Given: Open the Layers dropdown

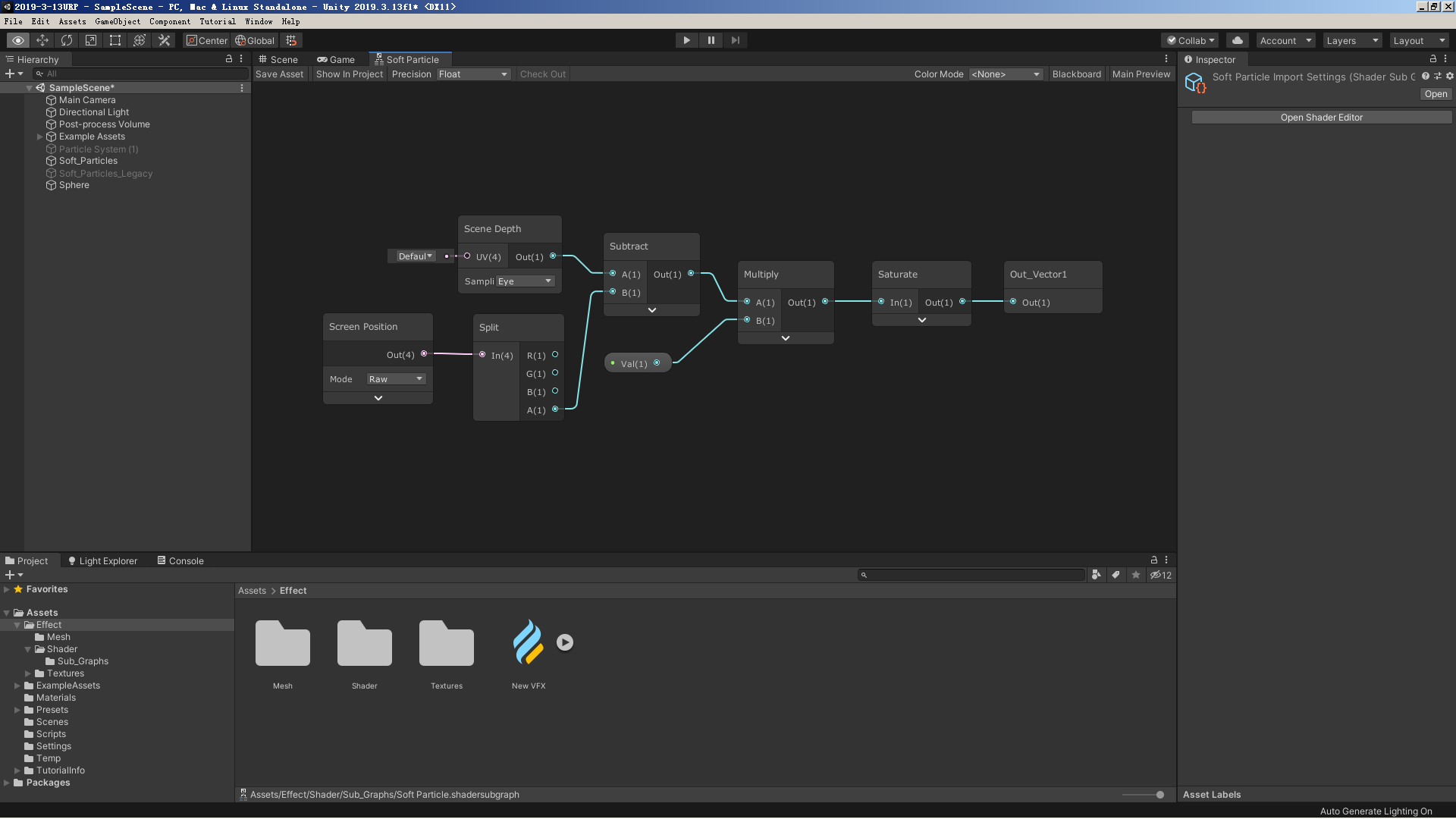Looking at the screenshot, I should pyautogui.click(x=1352, y=40).
